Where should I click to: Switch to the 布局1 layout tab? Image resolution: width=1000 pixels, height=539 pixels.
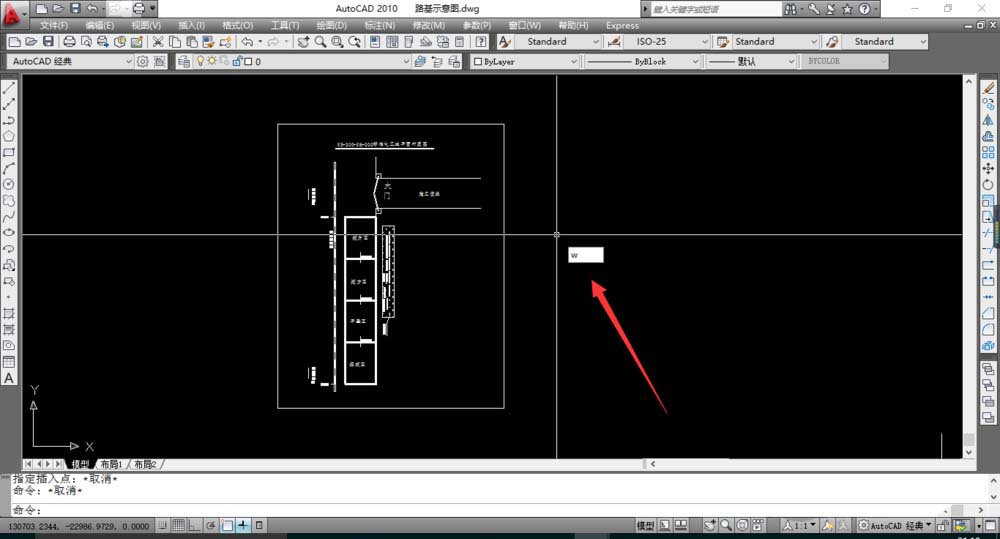[x=110, y=464]
